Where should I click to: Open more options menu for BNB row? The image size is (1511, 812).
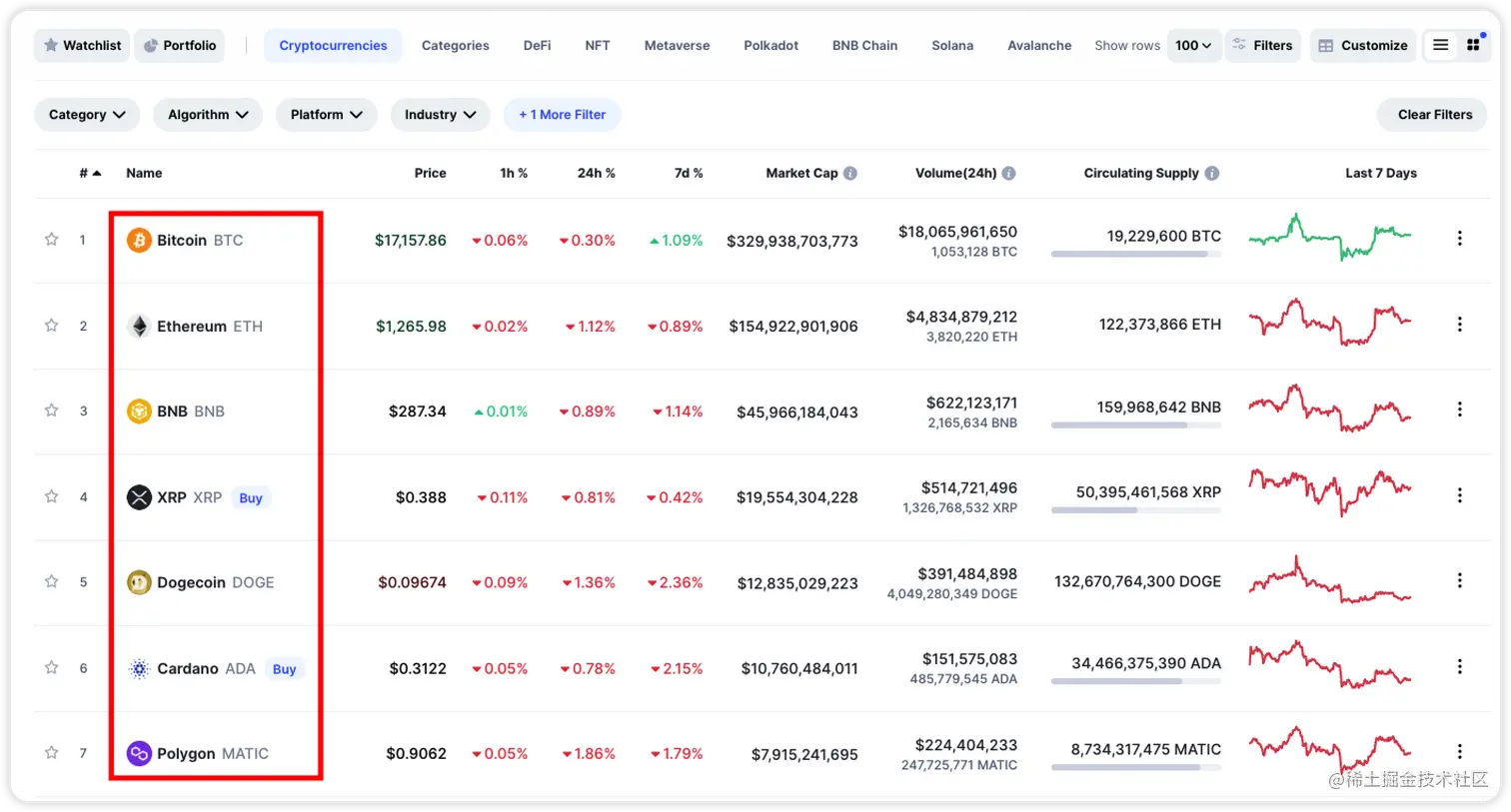[1459, 409]
